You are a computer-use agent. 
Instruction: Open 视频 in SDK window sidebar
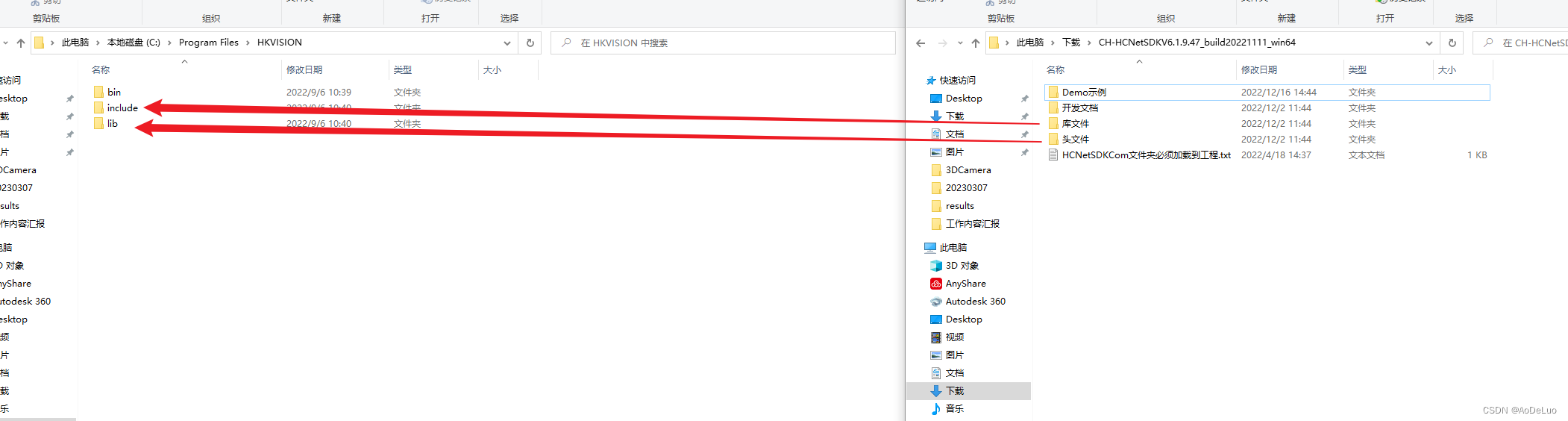coord(955,337)
